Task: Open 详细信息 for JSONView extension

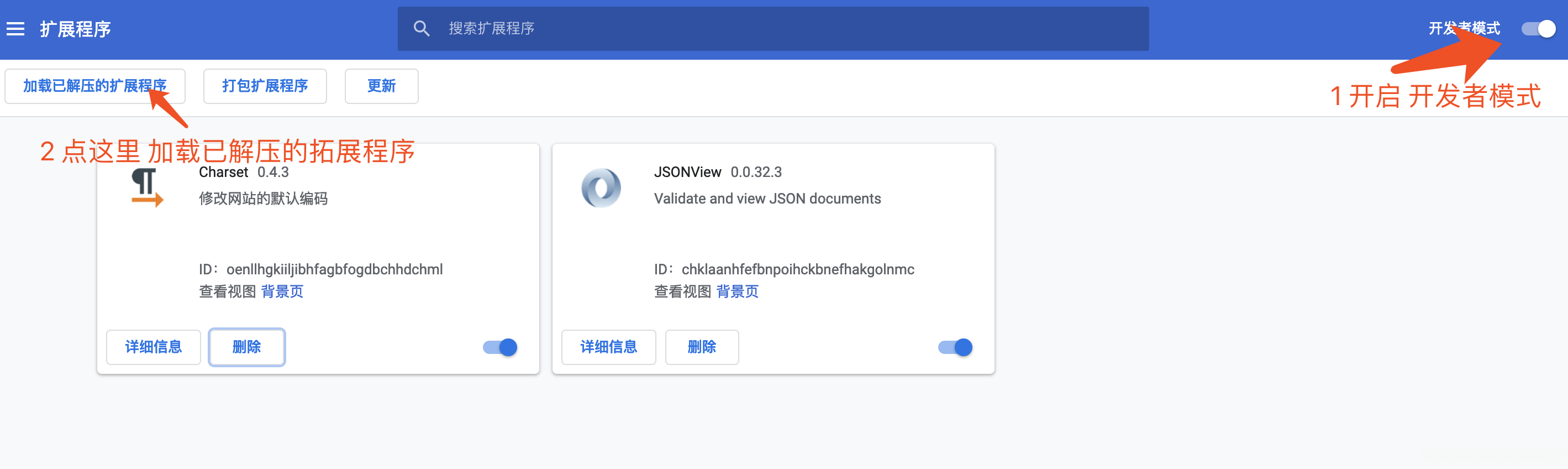Action: [x=609, y=347]
